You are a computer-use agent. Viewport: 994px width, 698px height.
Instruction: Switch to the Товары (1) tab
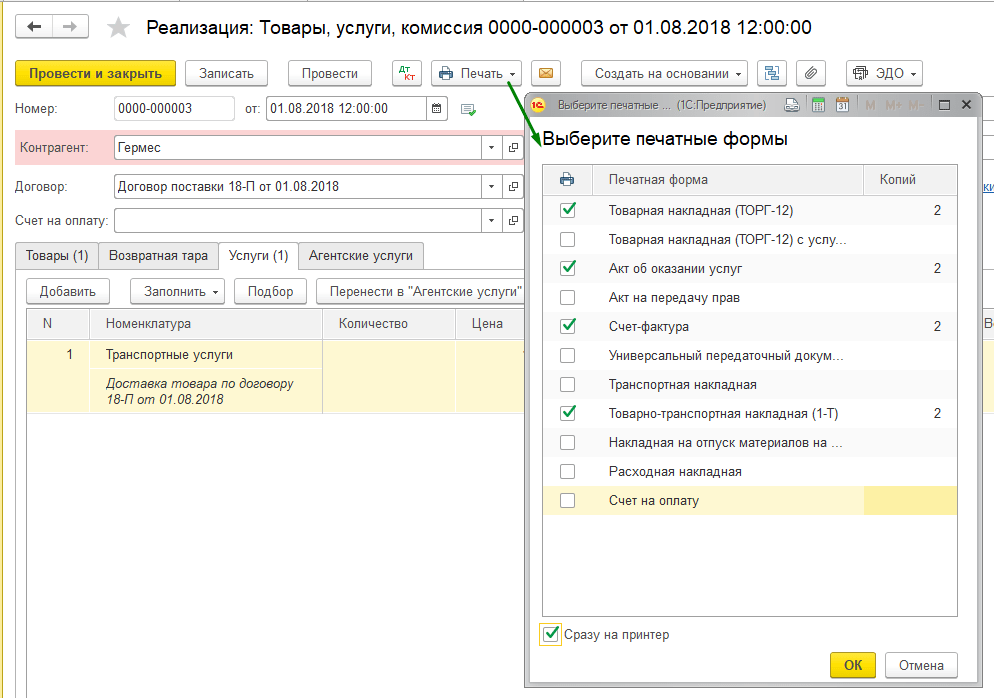(x=57, y=256)
